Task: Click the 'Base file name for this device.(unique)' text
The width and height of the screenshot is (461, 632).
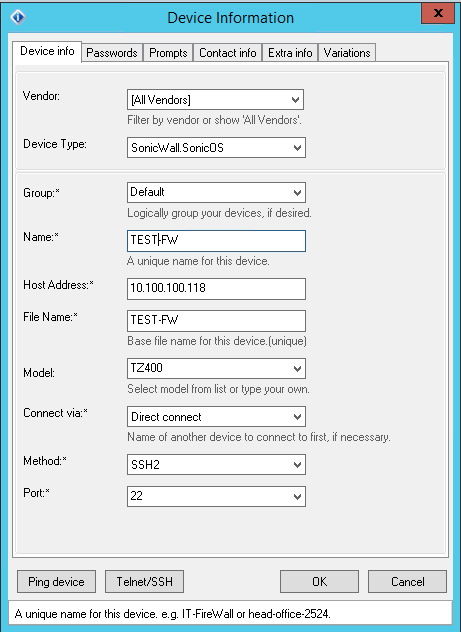Action: [217, 341]
